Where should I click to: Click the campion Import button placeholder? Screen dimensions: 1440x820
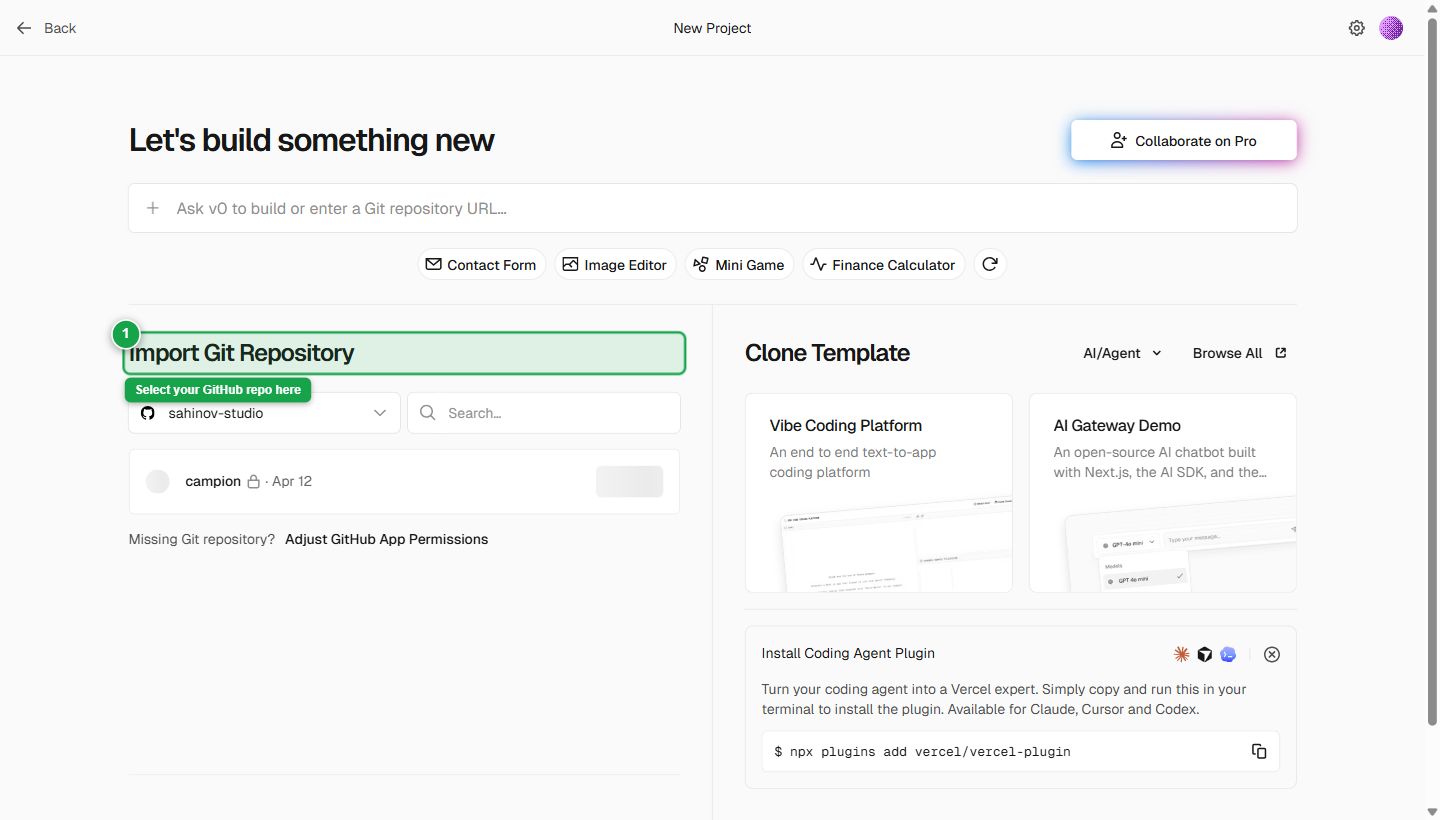click(x=629, y=482)
